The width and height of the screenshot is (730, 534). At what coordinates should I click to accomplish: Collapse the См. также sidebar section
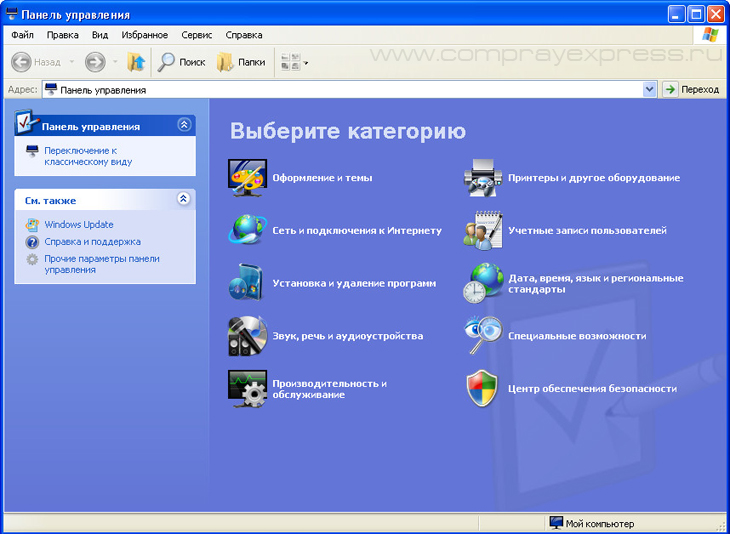183,199
